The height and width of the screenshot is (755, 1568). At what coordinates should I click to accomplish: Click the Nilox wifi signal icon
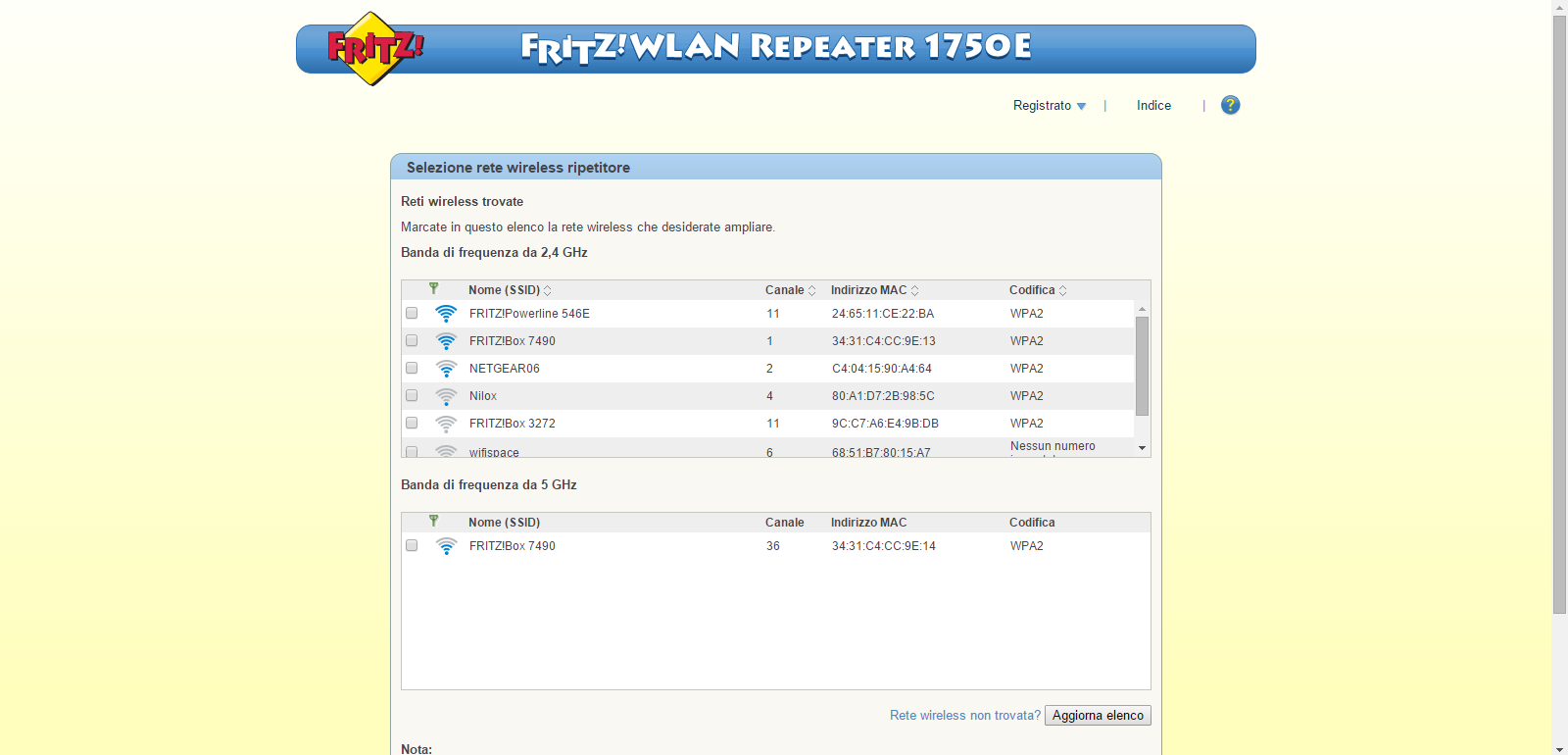point(446,396)
